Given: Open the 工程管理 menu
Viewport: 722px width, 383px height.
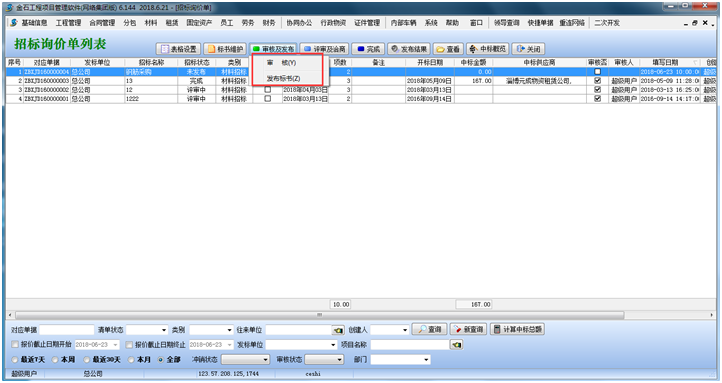Looking at the screenshot, I should point(68,23).
